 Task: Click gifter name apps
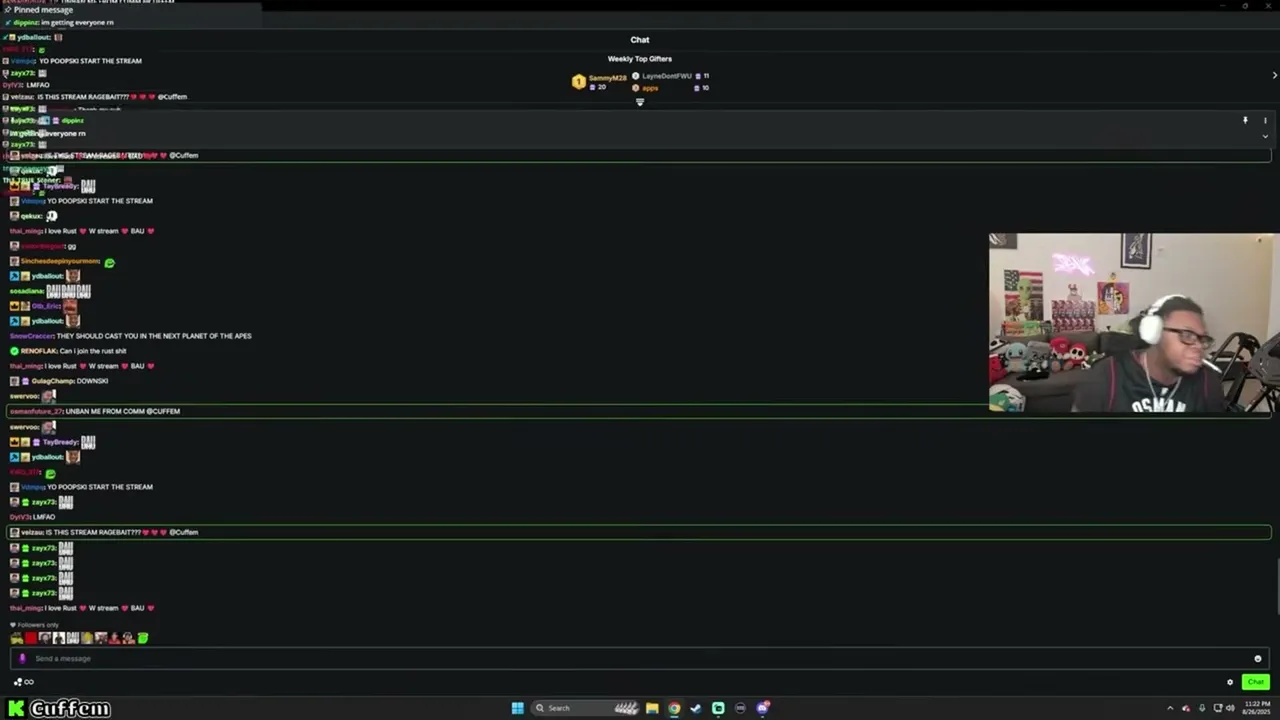pos(650,88)
